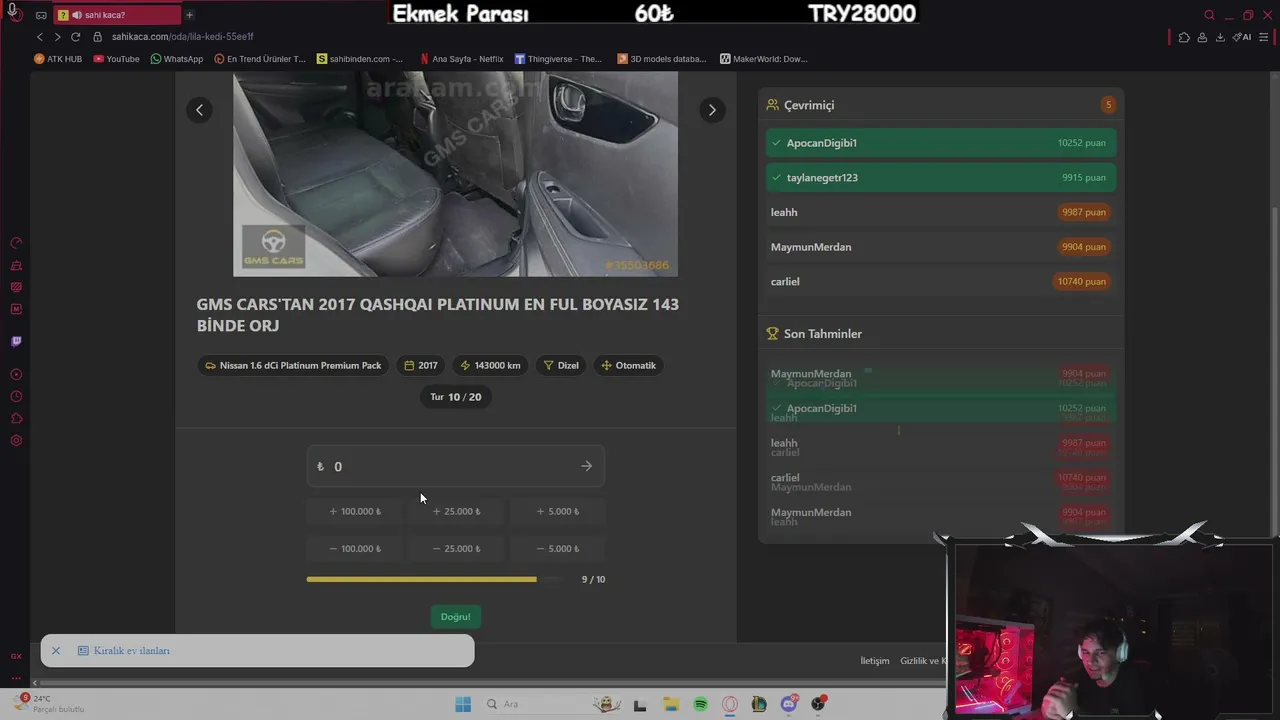This screenshot has height=720, width=1280.
Task: Click the price guess input field
Action: click(455, 466)
